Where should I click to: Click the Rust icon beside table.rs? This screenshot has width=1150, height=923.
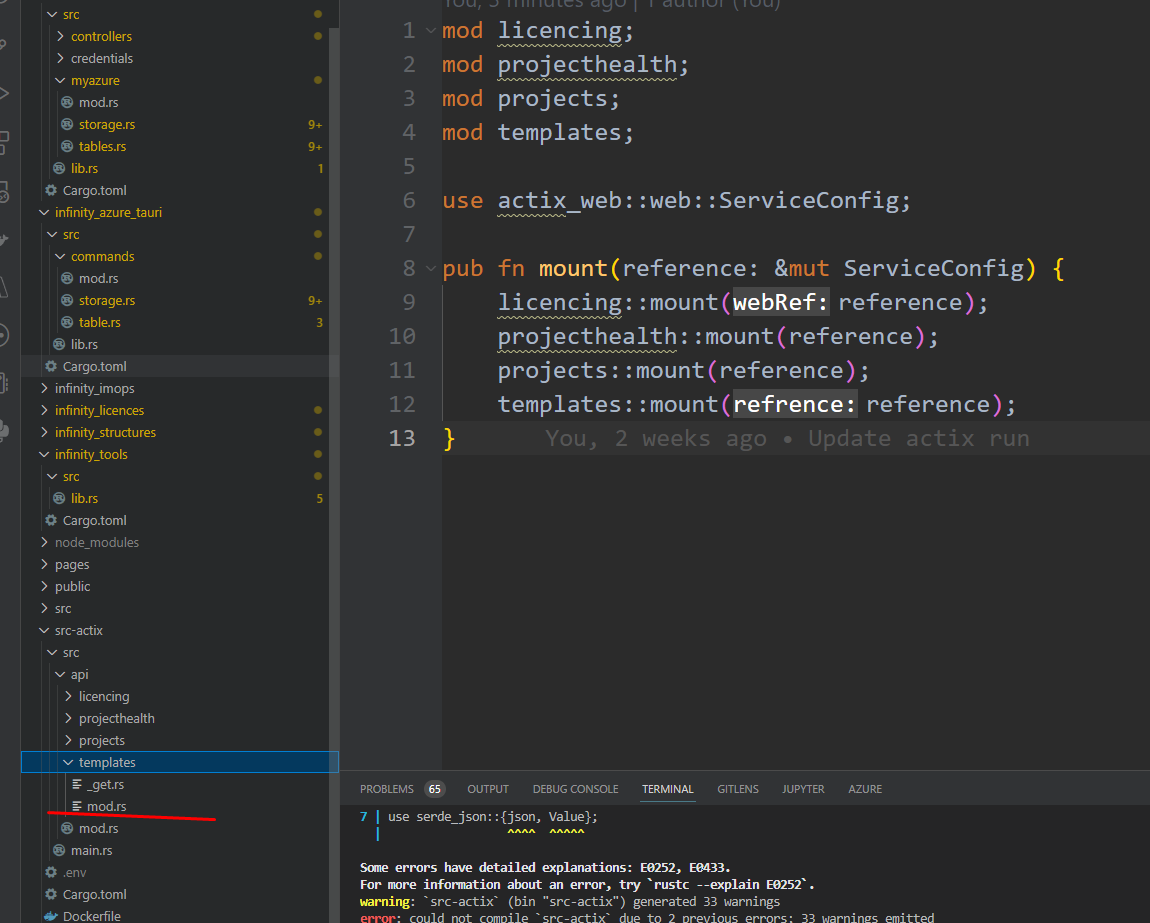tap(67, 322)
